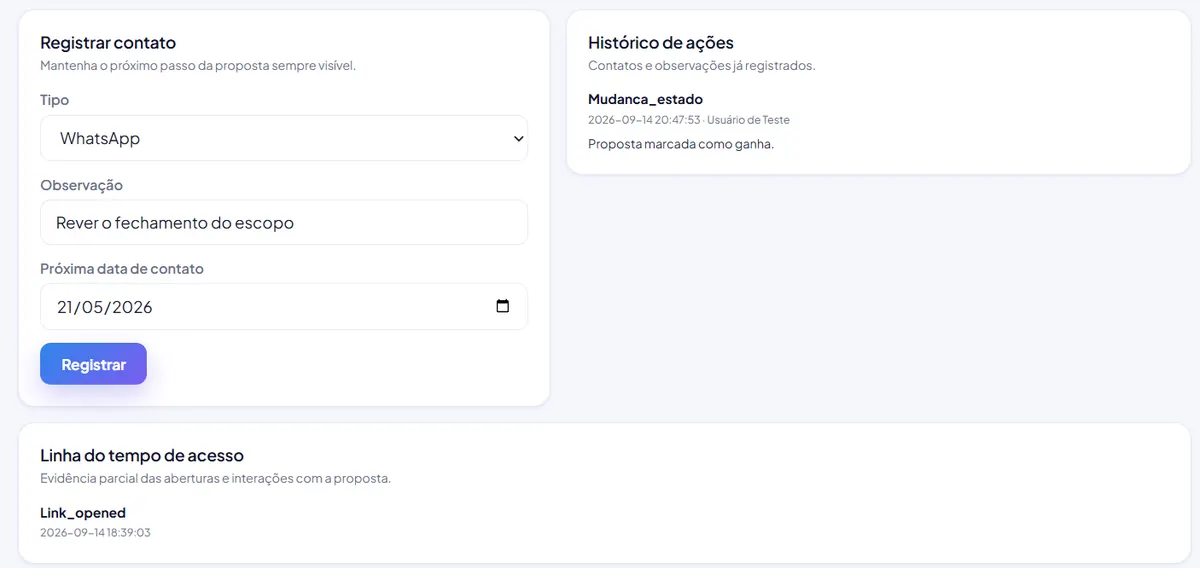Click the date value 21/05/2026

pos(105,307)
